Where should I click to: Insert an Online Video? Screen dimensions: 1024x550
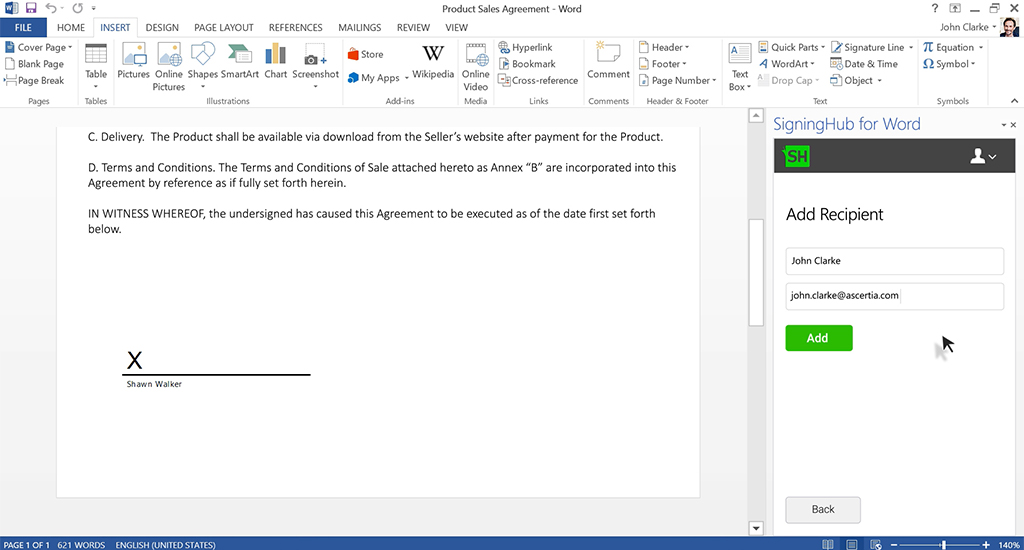click(475, 67)
